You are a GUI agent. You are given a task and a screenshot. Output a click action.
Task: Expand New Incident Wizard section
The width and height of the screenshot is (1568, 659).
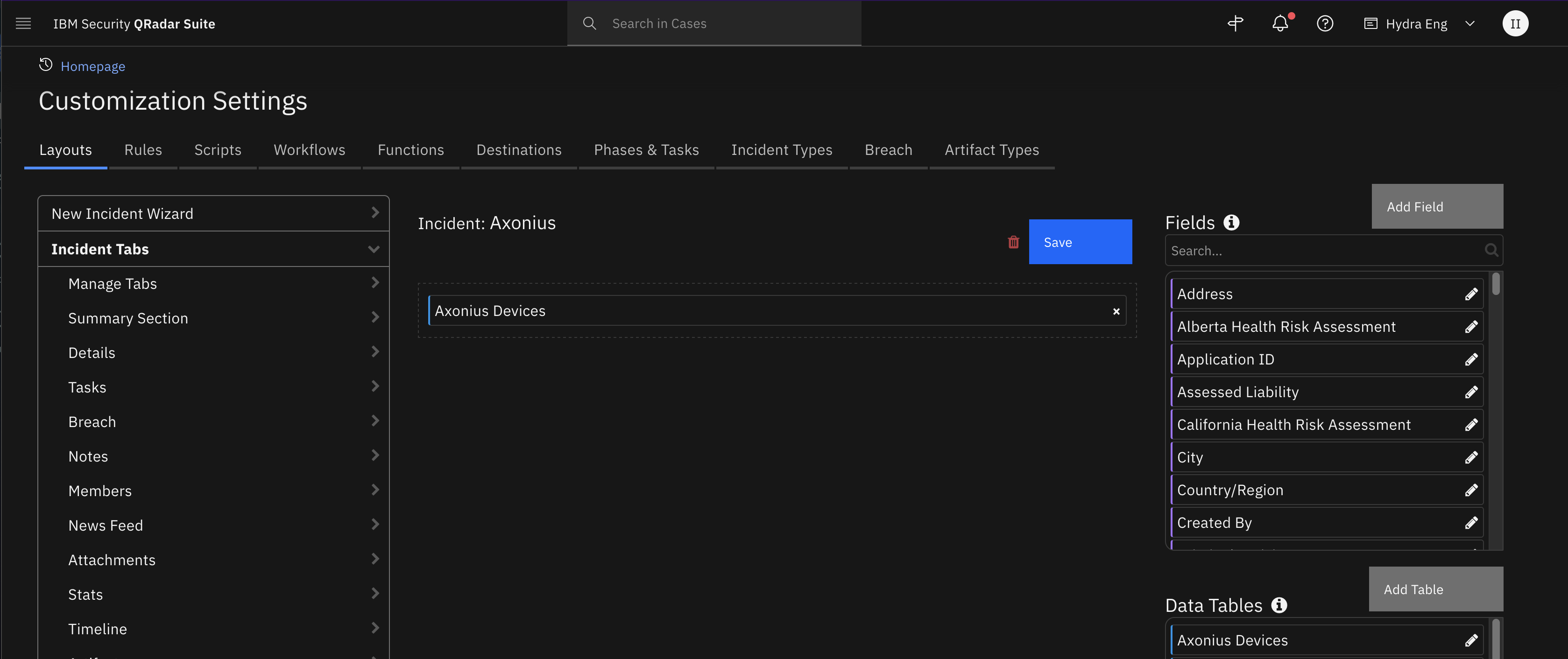point(214,214)
